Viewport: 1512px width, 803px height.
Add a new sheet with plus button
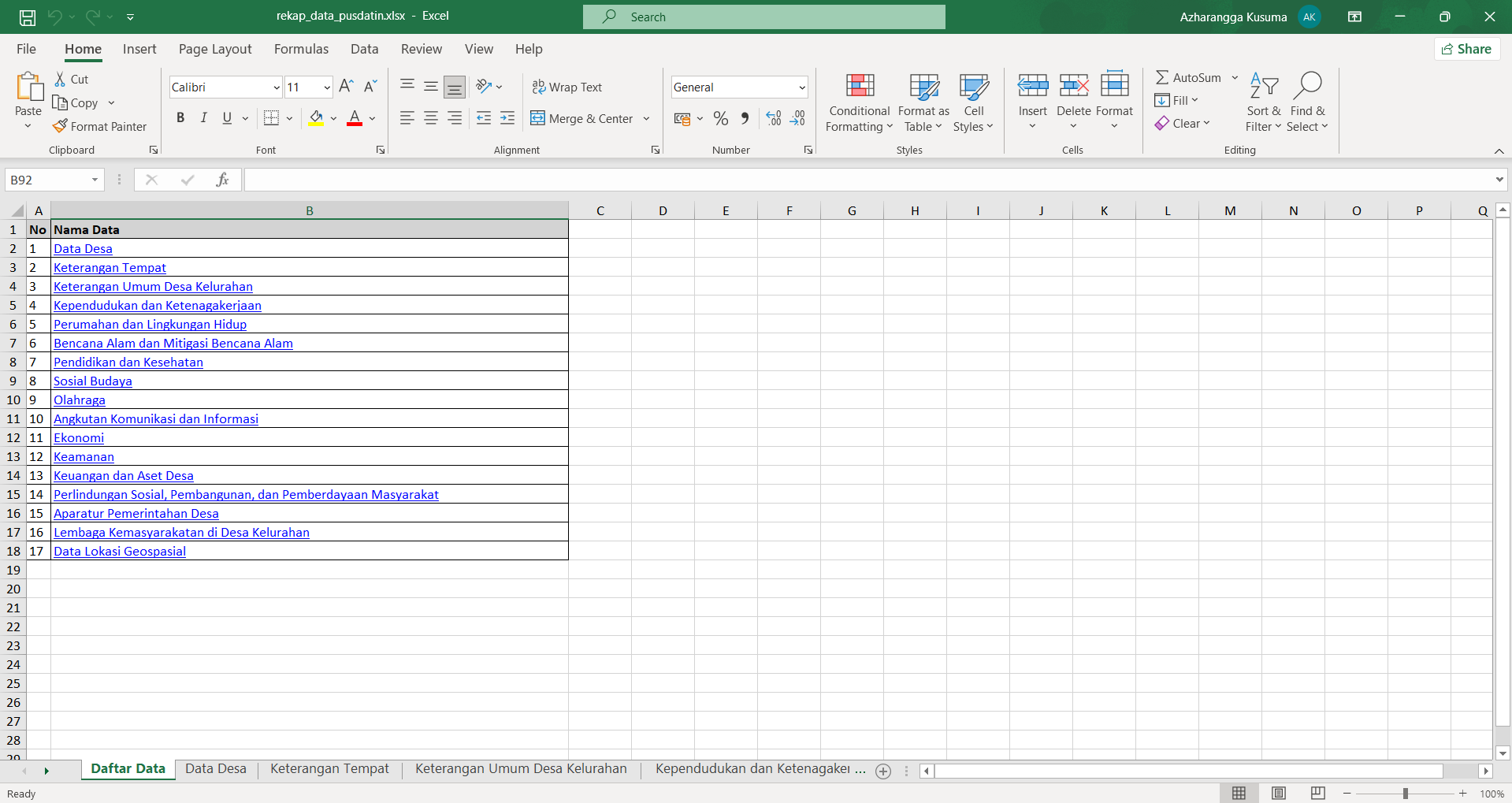point(883,771)
